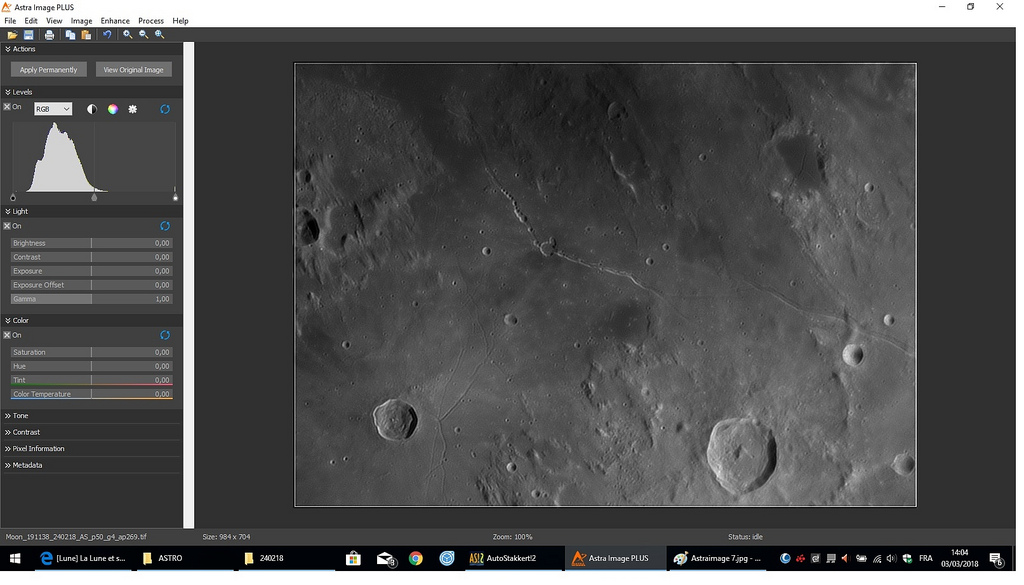Zoom in with the plus magnifier icon
1024x585 pixels.
pyautogui.click(x=128, y=35)
